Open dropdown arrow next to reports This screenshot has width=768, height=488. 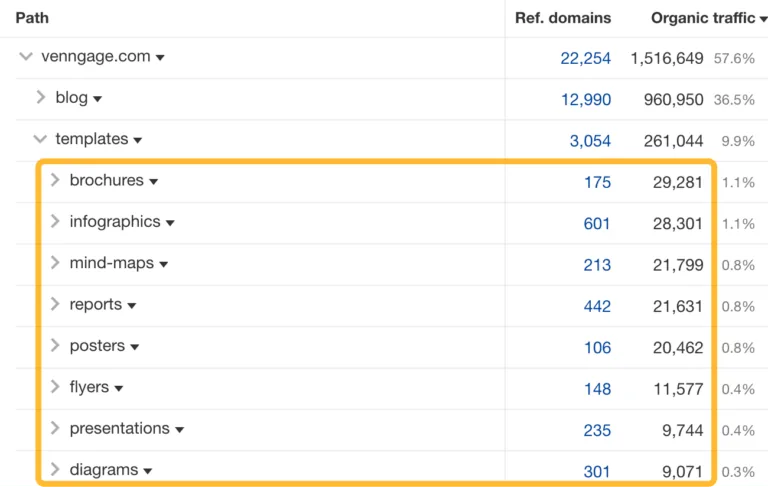[131, 306]
